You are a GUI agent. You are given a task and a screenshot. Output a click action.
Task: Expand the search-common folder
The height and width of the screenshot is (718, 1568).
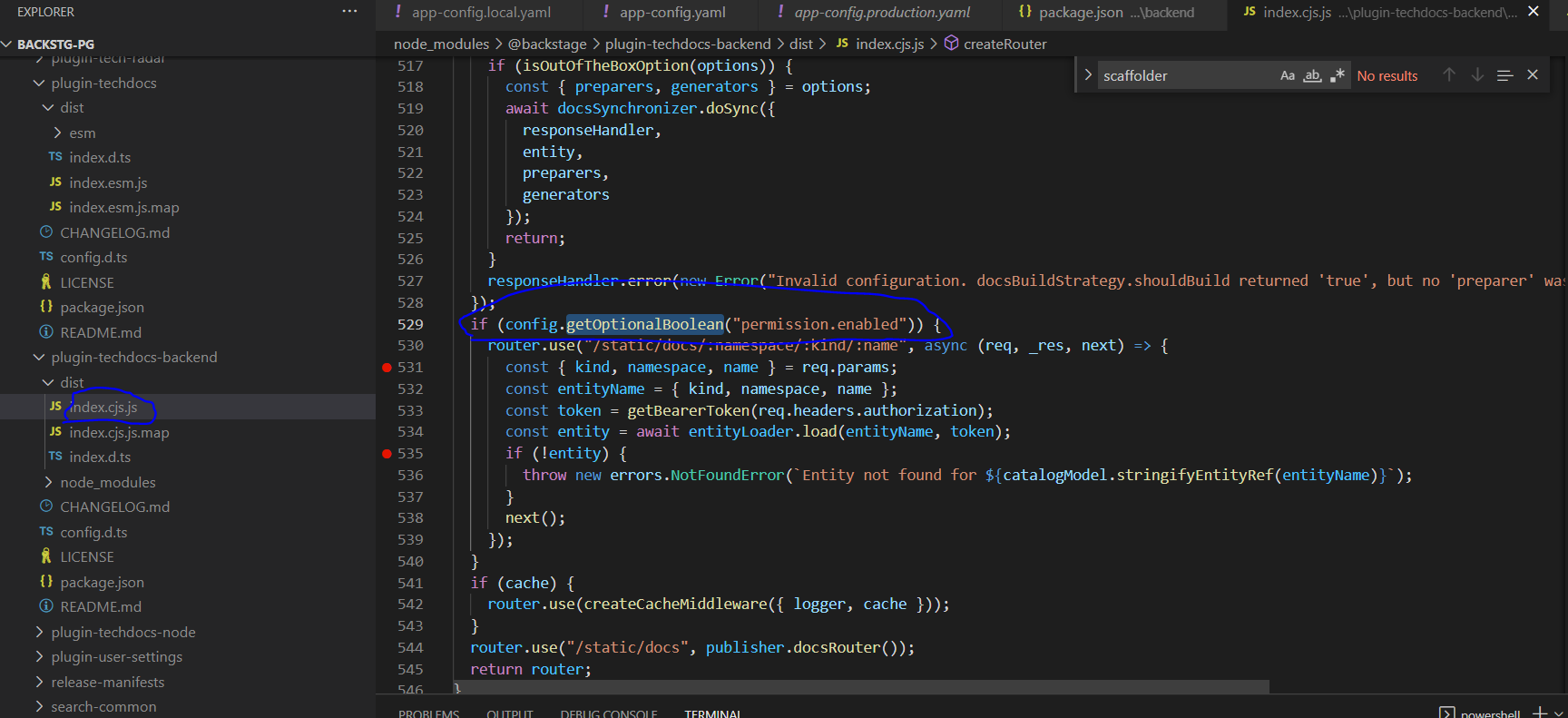pos(103,706)
